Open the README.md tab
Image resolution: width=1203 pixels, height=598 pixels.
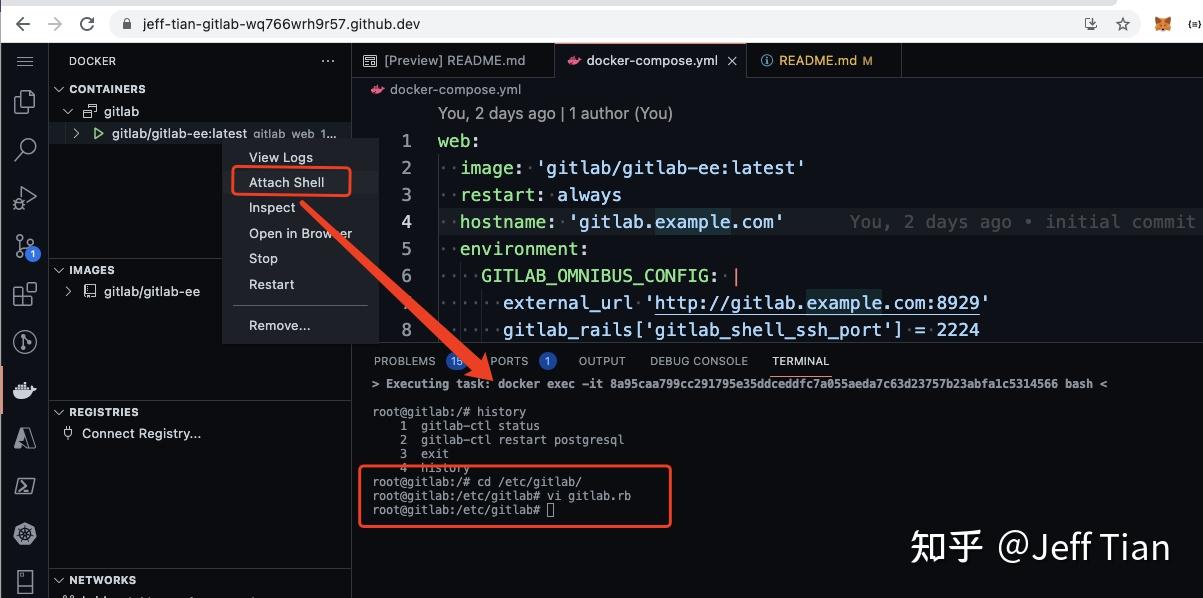pos(823,59)
